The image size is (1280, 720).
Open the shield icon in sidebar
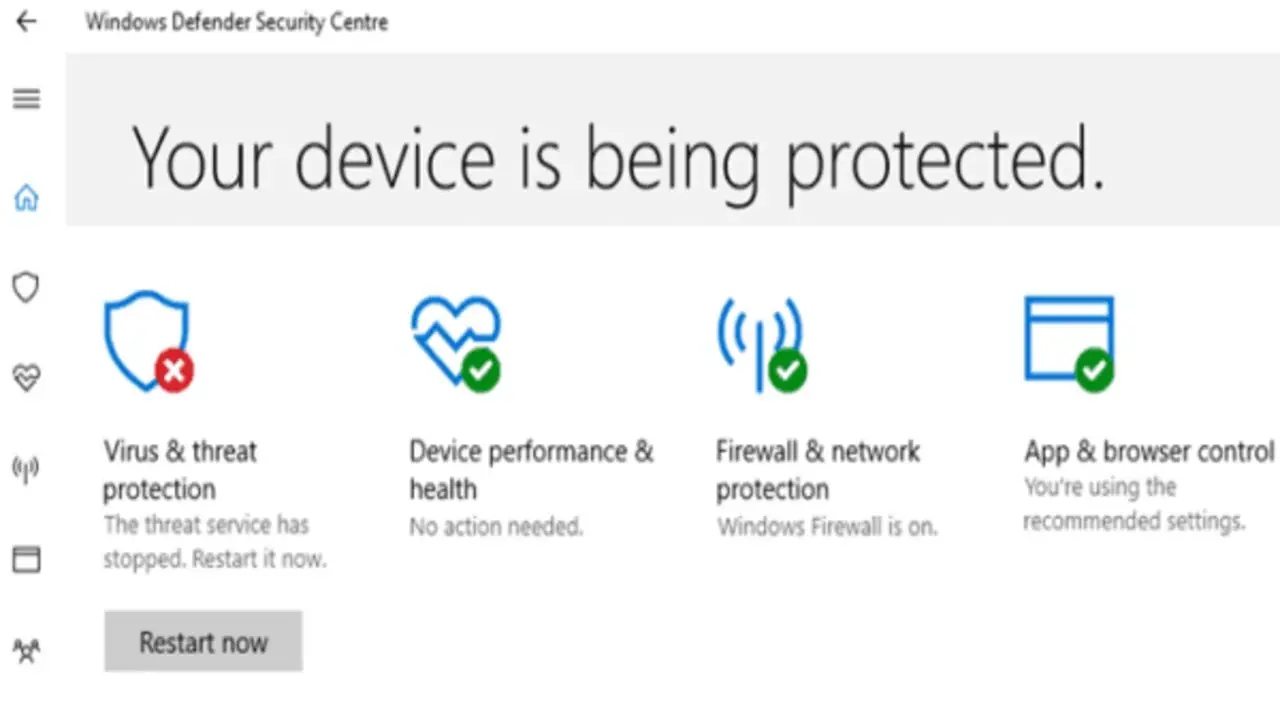coord(26,288)
